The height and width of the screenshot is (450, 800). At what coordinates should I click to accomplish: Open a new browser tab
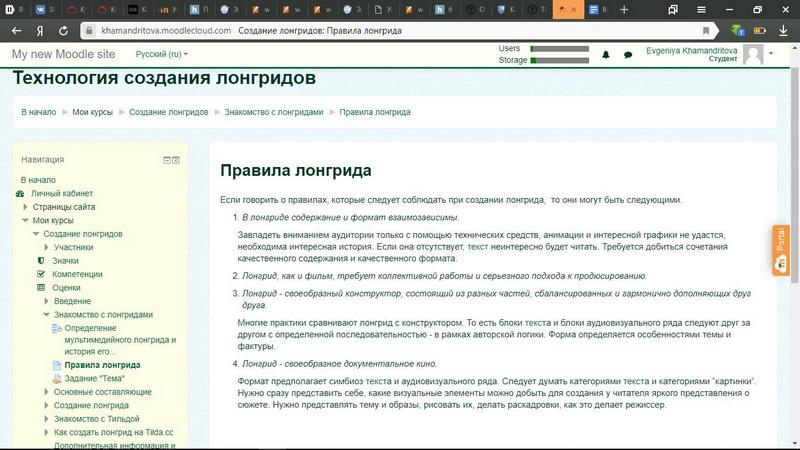624,9
